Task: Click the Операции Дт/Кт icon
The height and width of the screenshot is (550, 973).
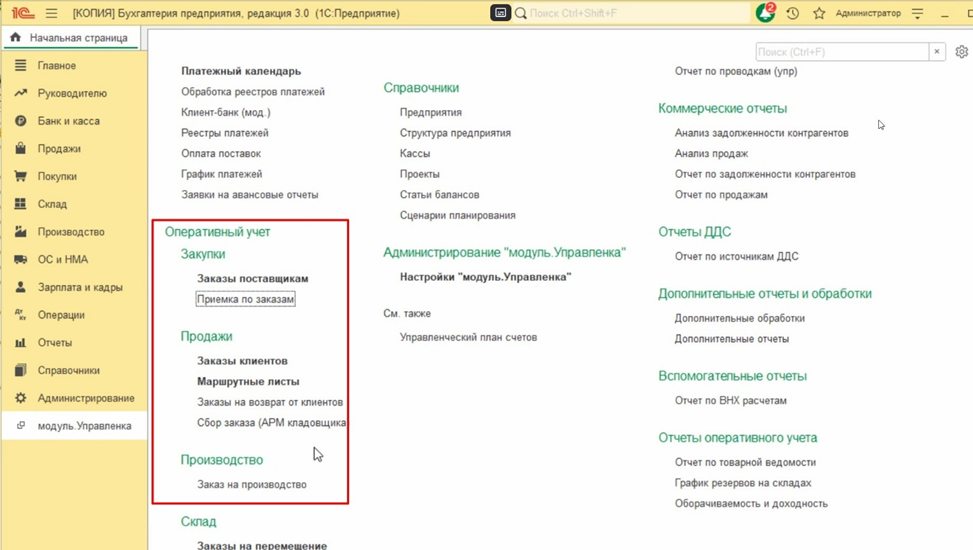Action: 20,315
